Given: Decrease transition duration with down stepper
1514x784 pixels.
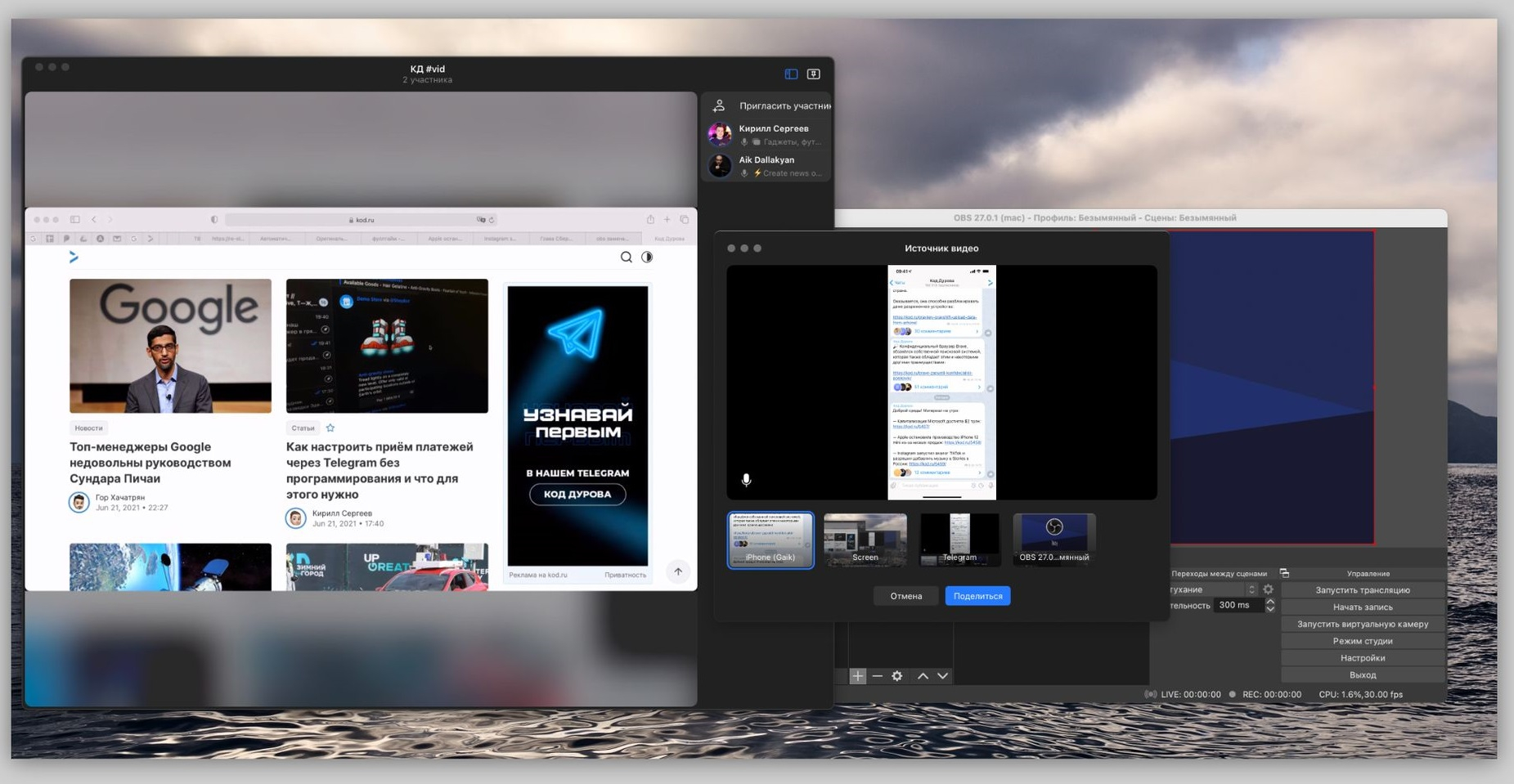Looking at the screenshot, I should click(1270, 610).
